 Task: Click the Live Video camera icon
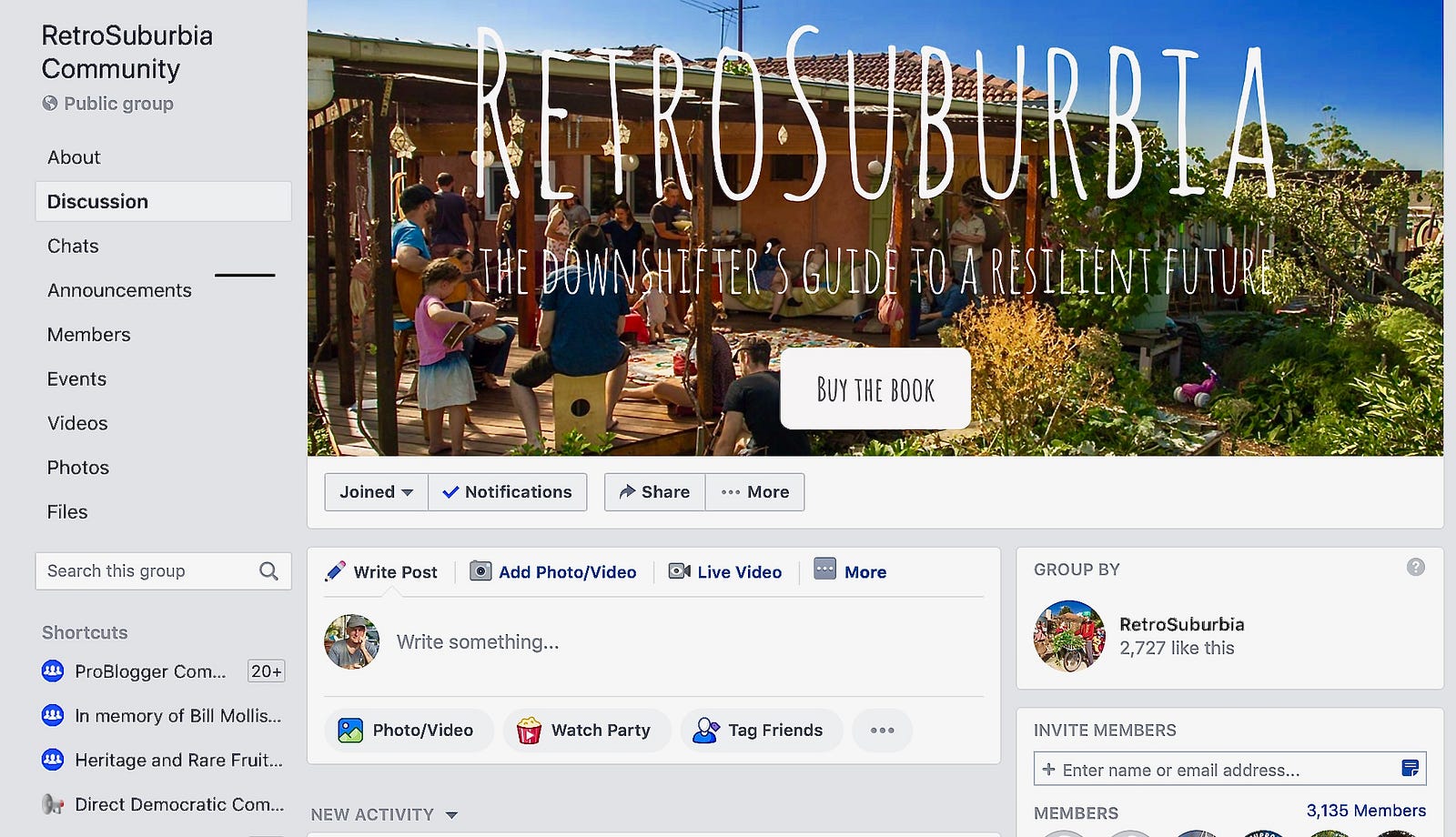click(679, 571)
